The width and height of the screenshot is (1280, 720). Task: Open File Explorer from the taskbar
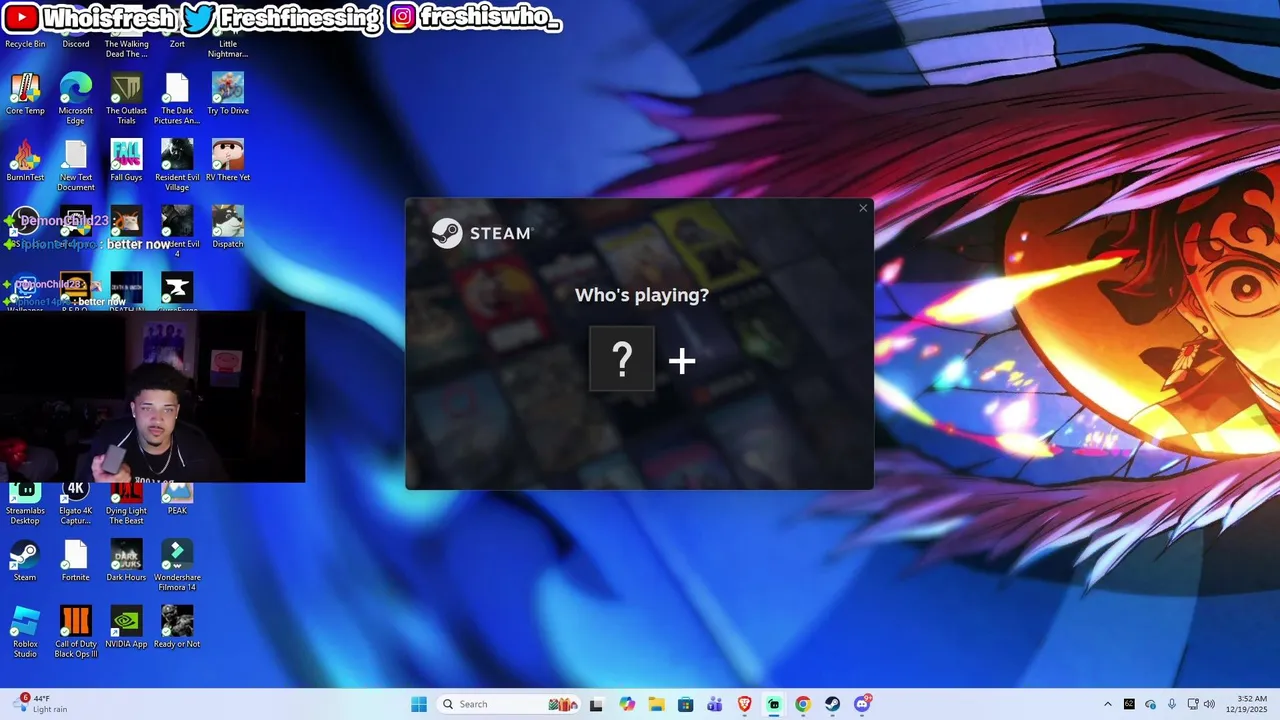[x=656, y=704]
